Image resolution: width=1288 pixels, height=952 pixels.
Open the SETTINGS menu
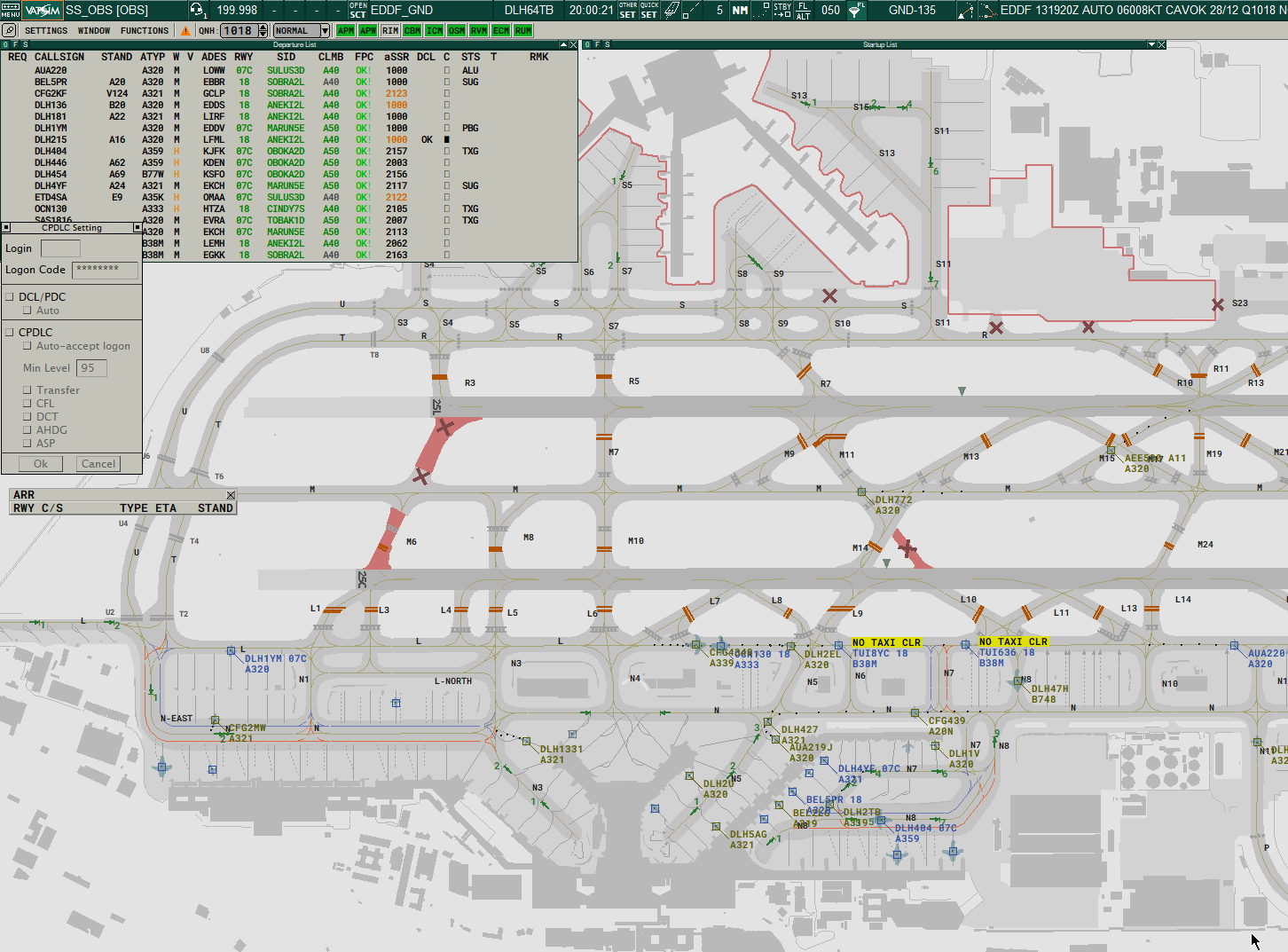point(46,30)
